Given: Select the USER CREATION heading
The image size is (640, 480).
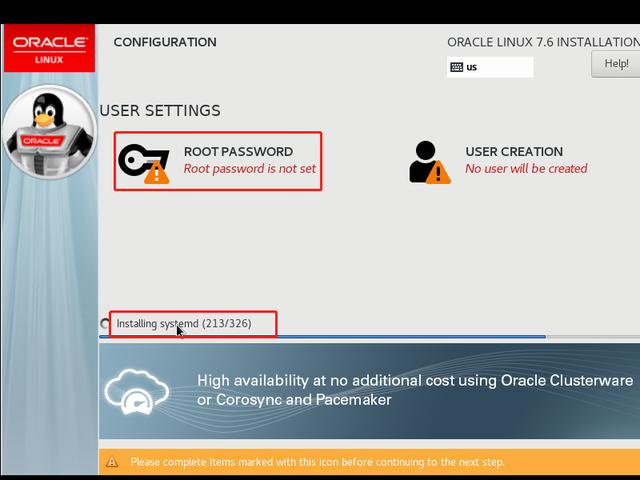Looking at the screenshot, I should tap(514, 151).
